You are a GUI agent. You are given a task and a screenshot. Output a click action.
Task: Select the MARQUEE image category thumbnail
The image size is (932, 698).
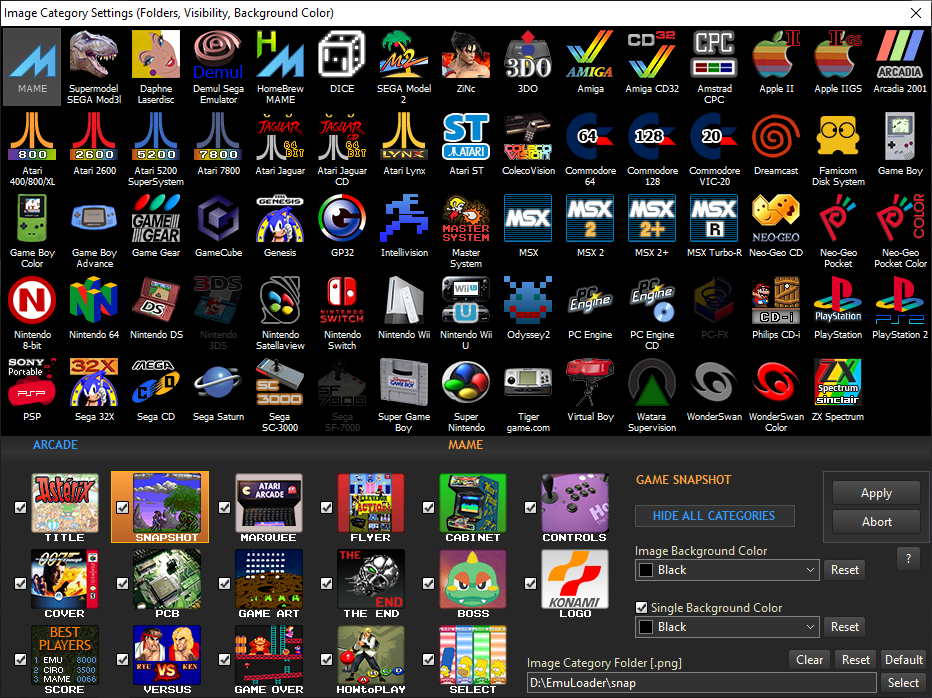click(268, 502)
